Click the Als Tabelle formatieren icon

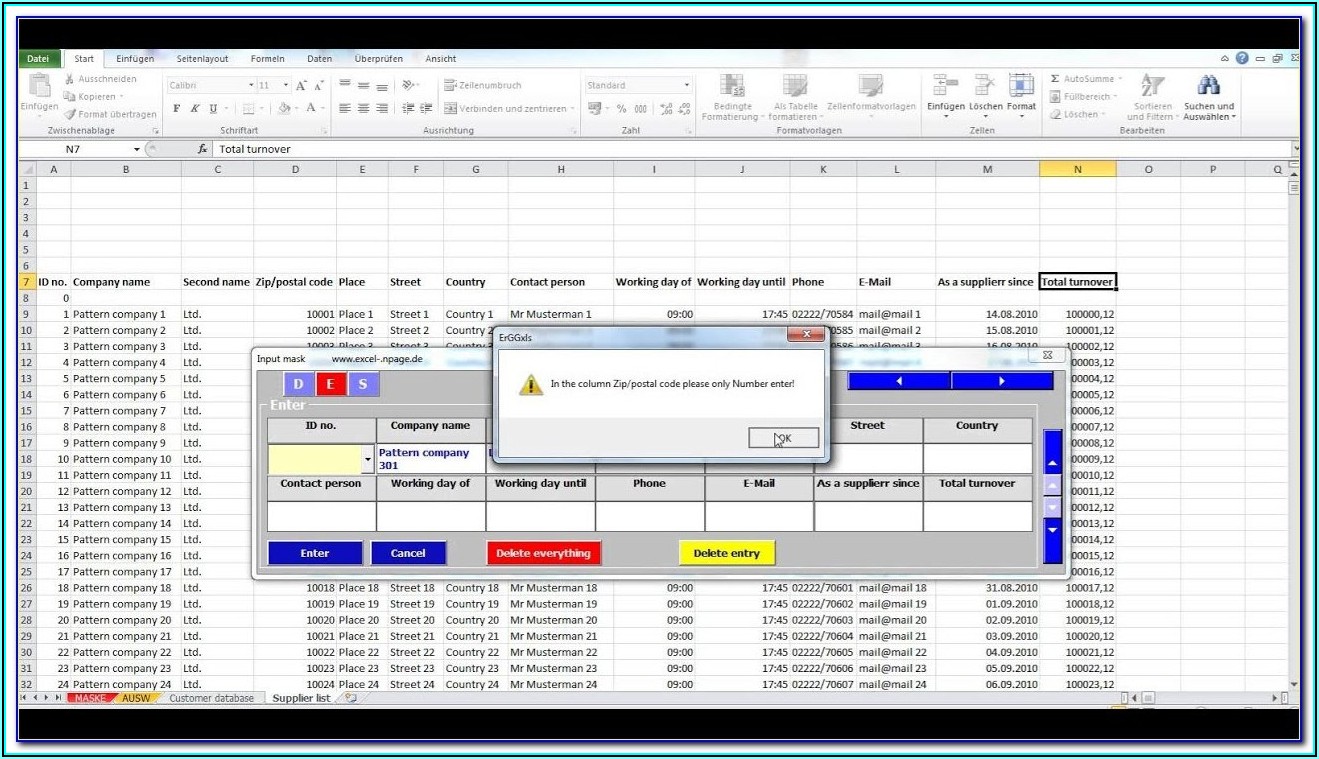tap(795, 86)
